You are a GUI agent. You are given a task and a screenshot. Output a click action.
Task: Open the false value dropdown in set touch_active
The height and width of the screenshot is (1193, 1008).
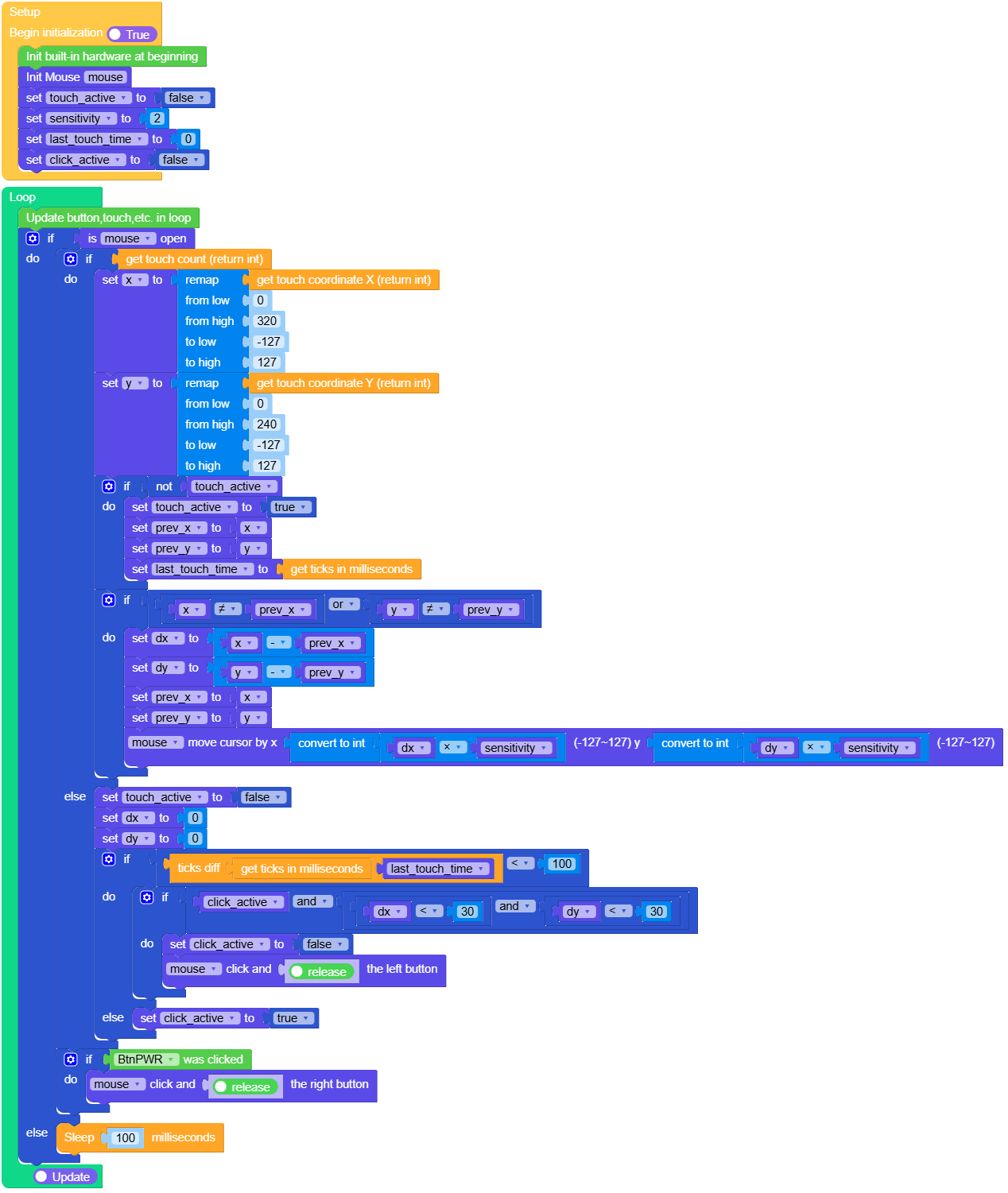[x=188, y=97]
